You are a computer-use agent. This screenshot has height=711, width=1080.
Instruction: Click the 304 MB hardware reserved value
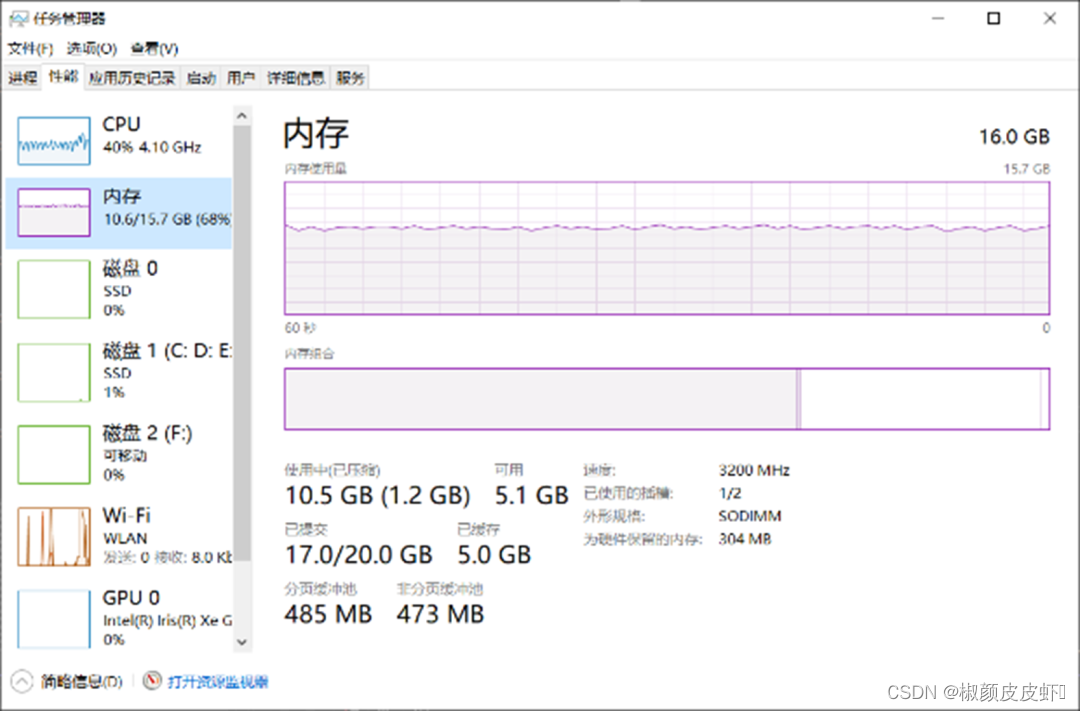pyautogui.click(x=745, y=539)
